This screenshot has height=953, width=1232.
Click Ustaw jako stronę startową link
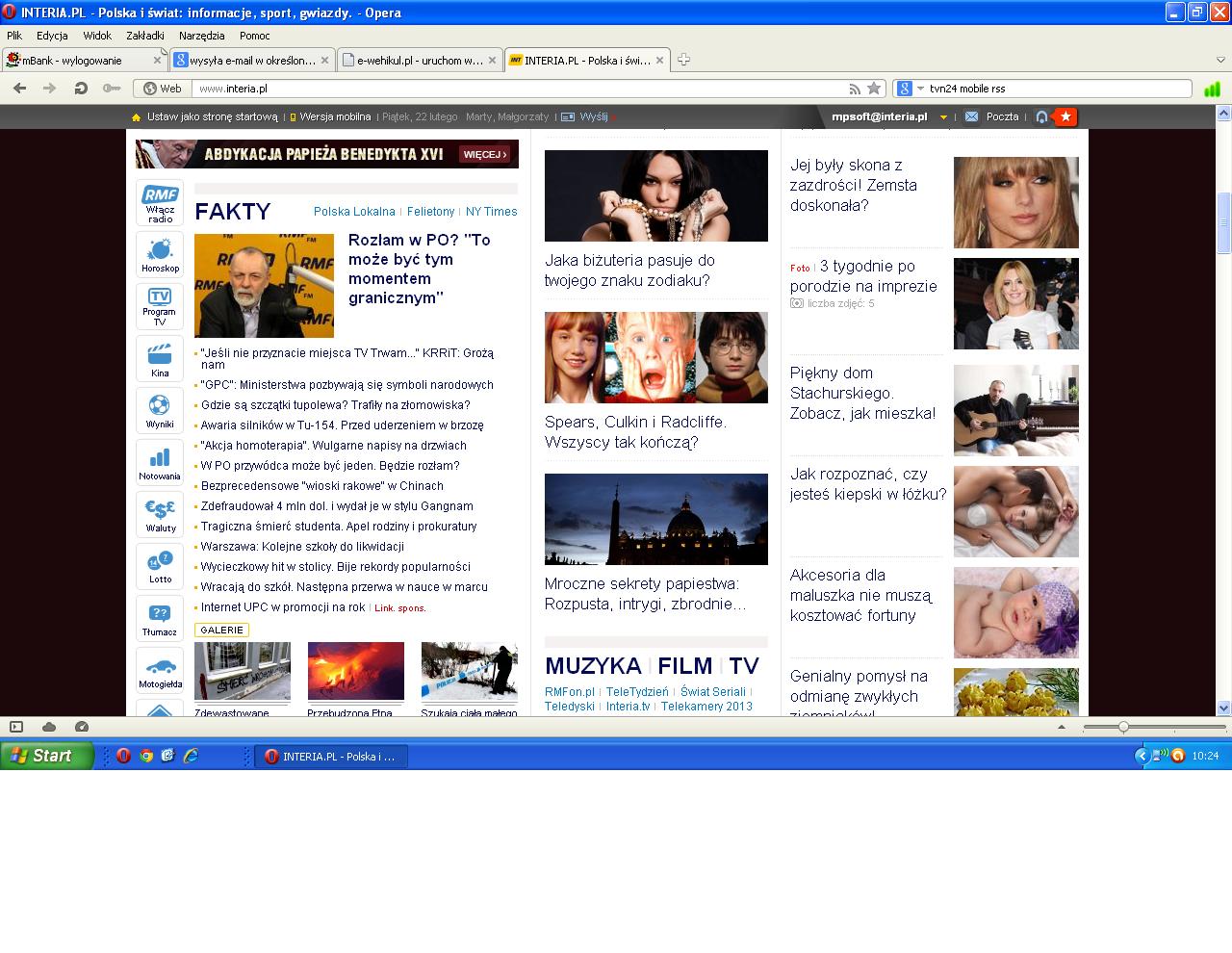(212, 116)
